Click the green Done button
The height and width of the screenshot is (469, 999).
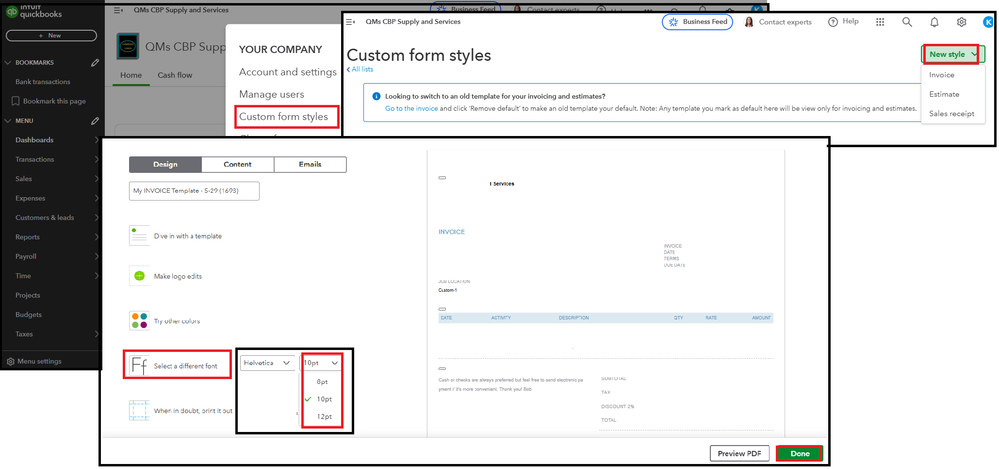click(x=800, y=454)
